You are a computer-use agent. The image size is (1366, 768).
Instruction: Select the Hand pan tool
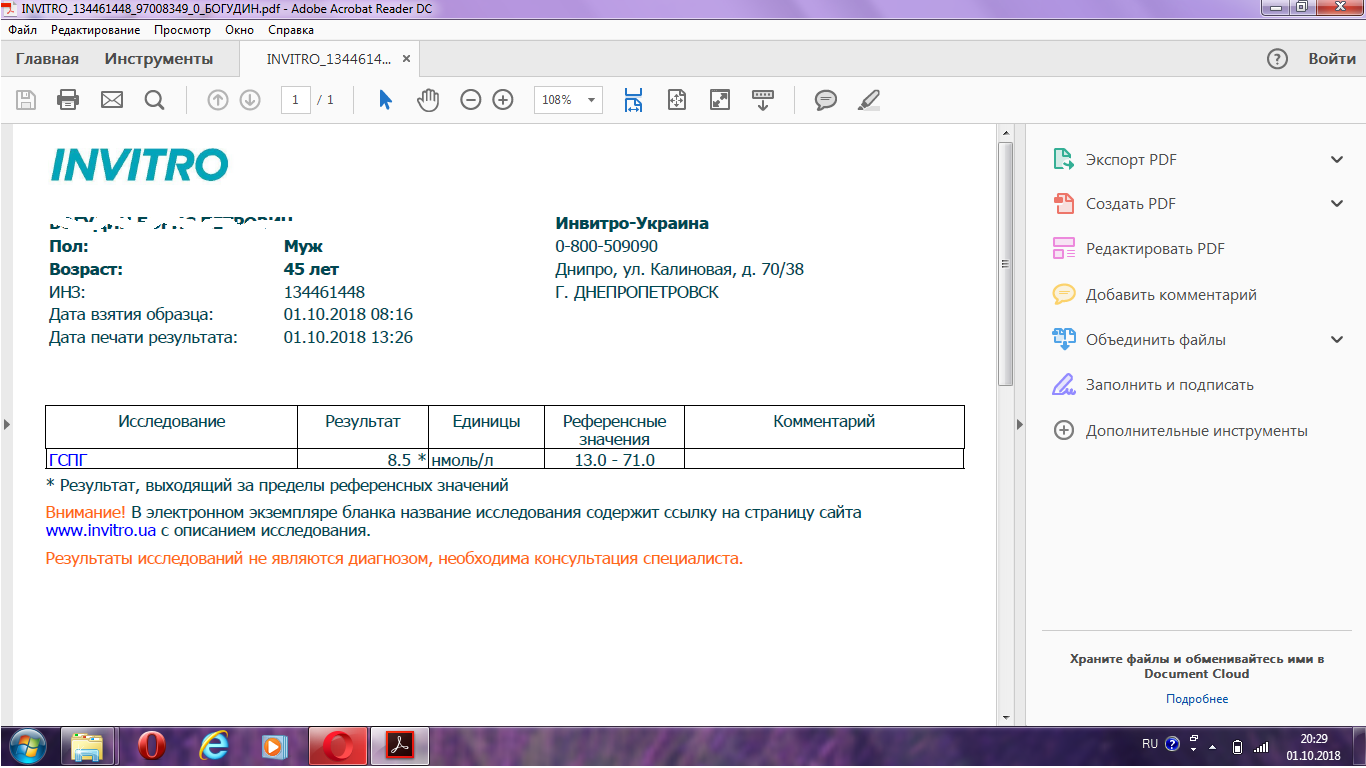[428, 100]
